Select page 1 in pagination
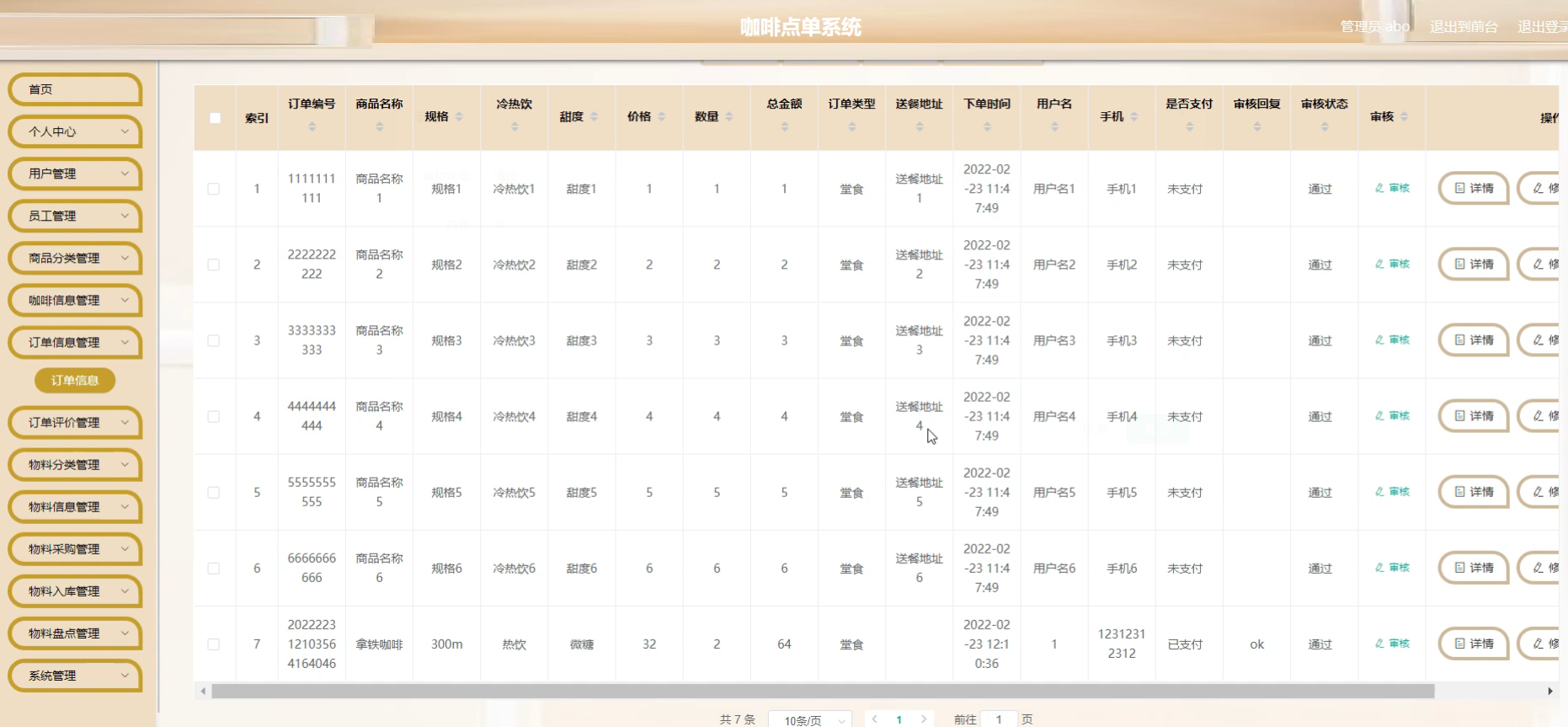This screenshot has height=727, width=1568. click(x=899, y=719)
